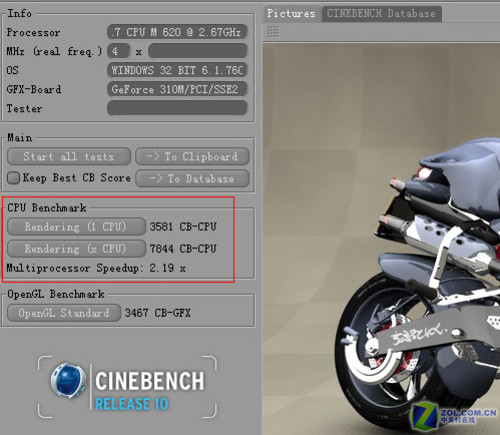Click the GFX-Board GeForce 310M field
500x435 pixels.
click(x=177, y=89)
